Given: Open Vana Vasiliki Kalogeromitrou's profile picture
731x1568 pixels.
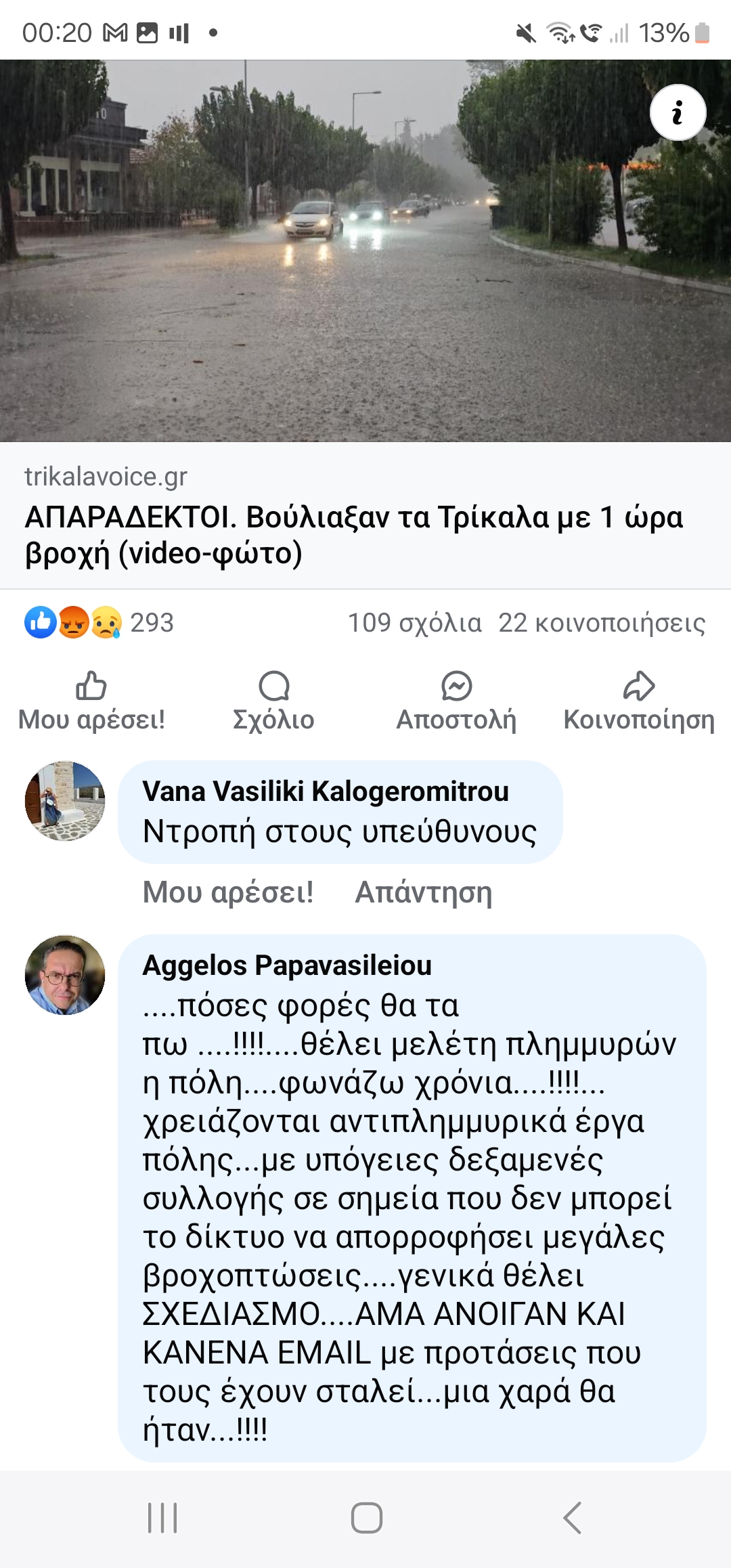Looking at the screenshot, I should click(65, 801).
